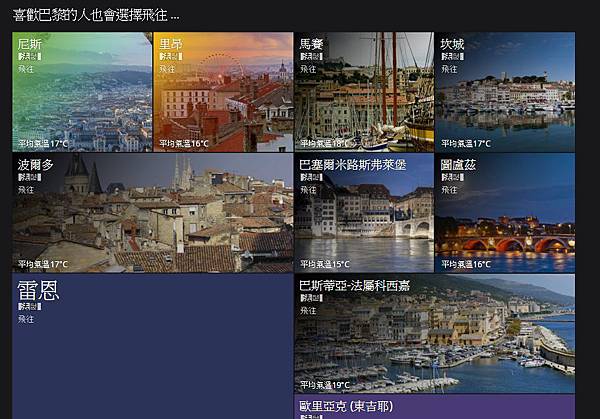Image resolution: width=600 pixels, height=419 pixels.
Task: Click the small badge under 雷恩
Action: coord(29,307)
